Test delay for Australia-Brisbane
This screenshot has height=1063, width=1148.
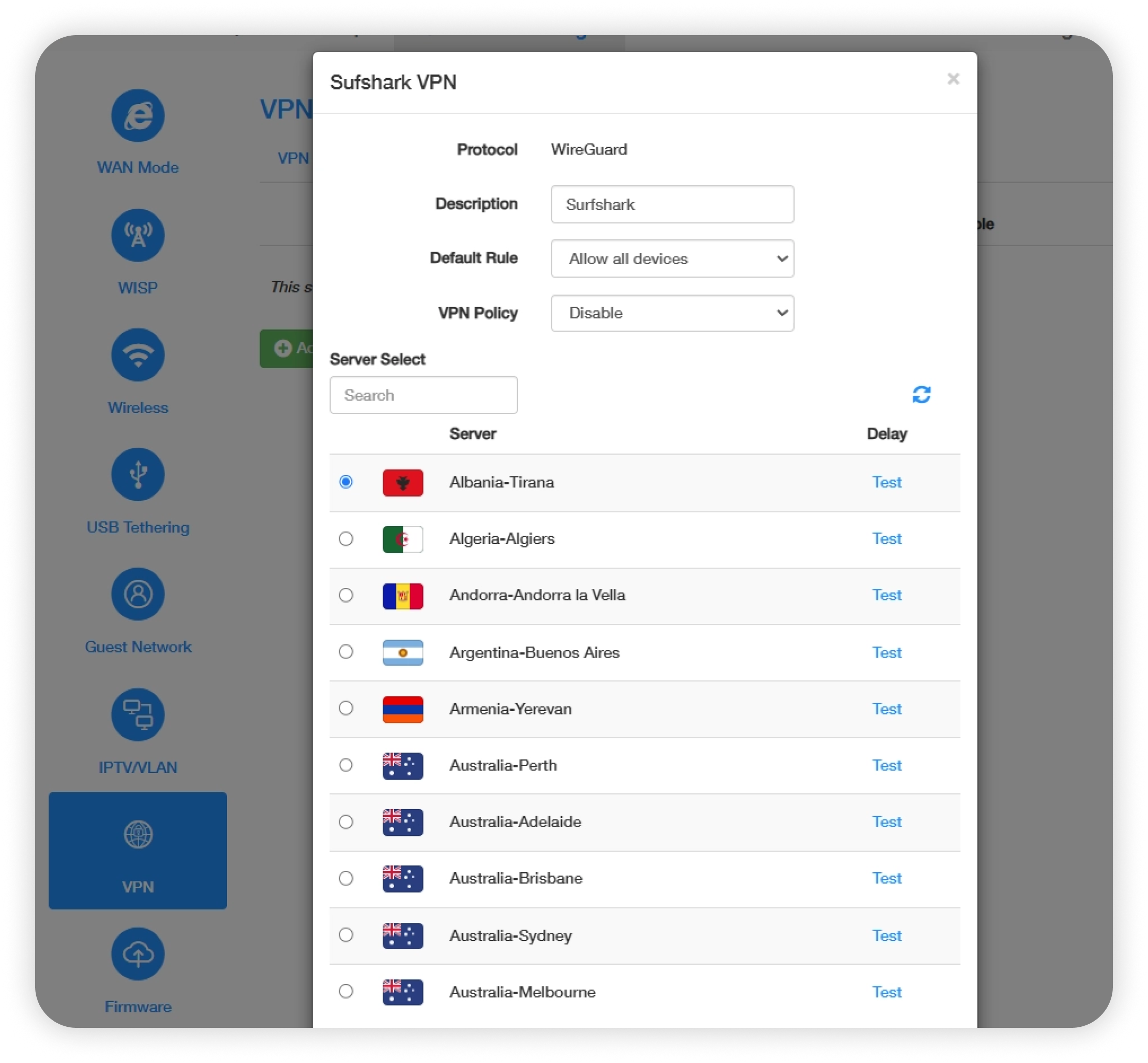pos(887,878)
